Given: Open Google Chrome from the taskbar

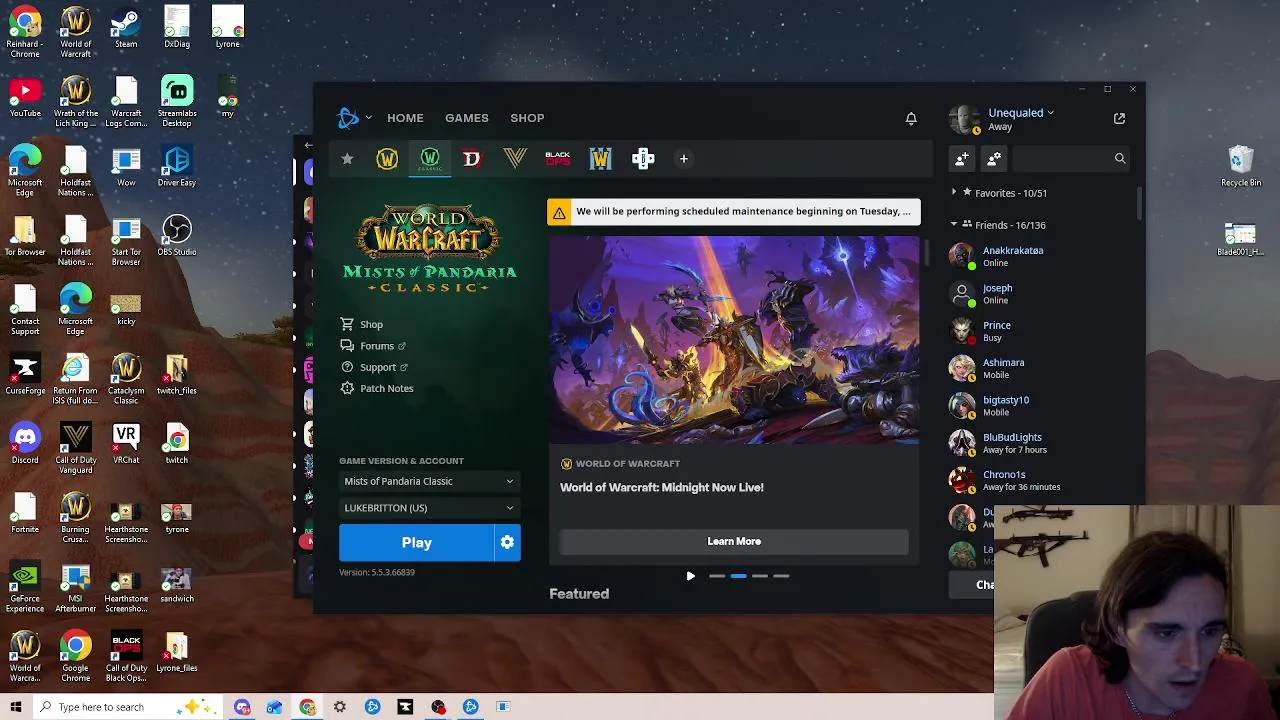Looking at the screenshot, I should pos(307,707).
